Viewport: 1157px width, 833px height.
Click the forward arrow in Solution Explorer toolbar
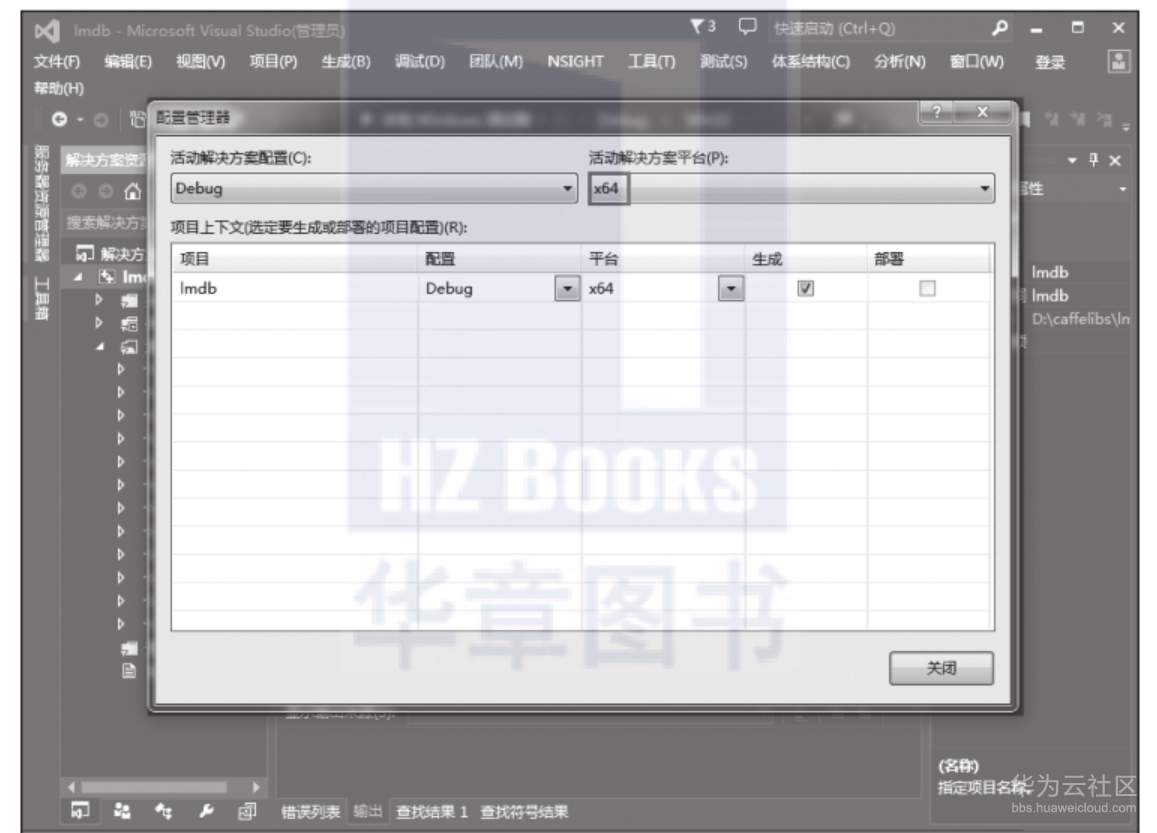coord(106,192)
